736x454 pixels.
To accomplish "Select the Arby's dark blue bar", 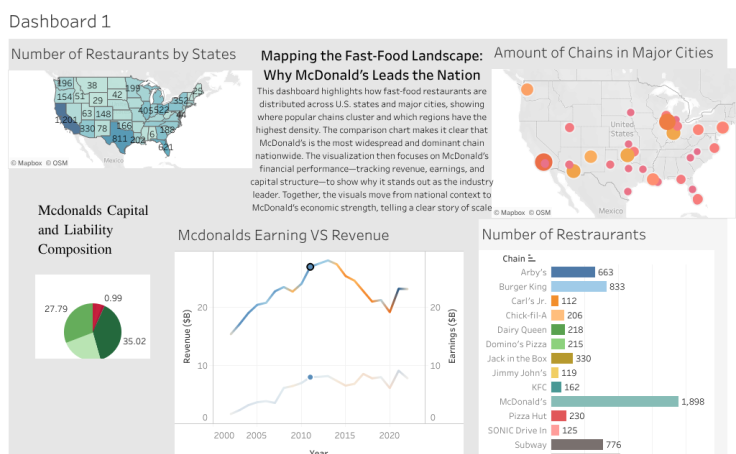I will (x=573, y=272).
